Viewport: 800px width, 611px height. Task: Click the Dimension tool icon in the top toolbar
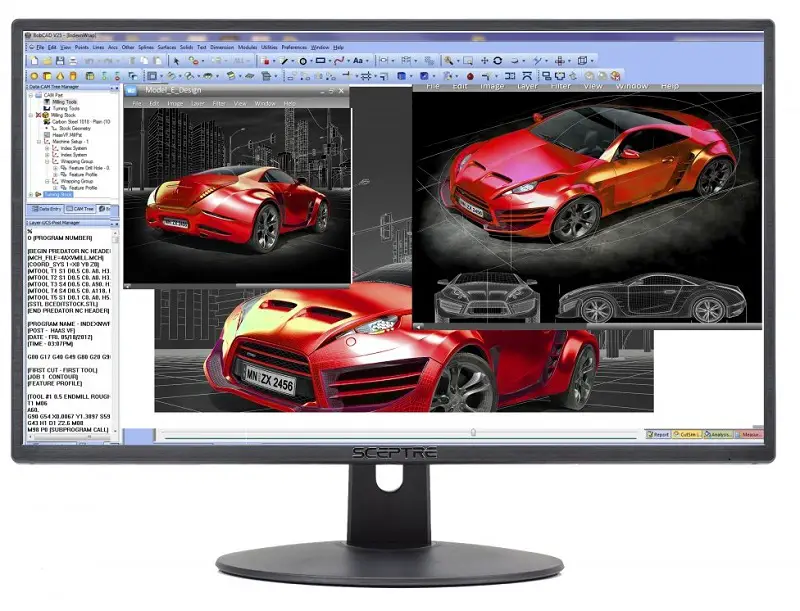[384, 61]
